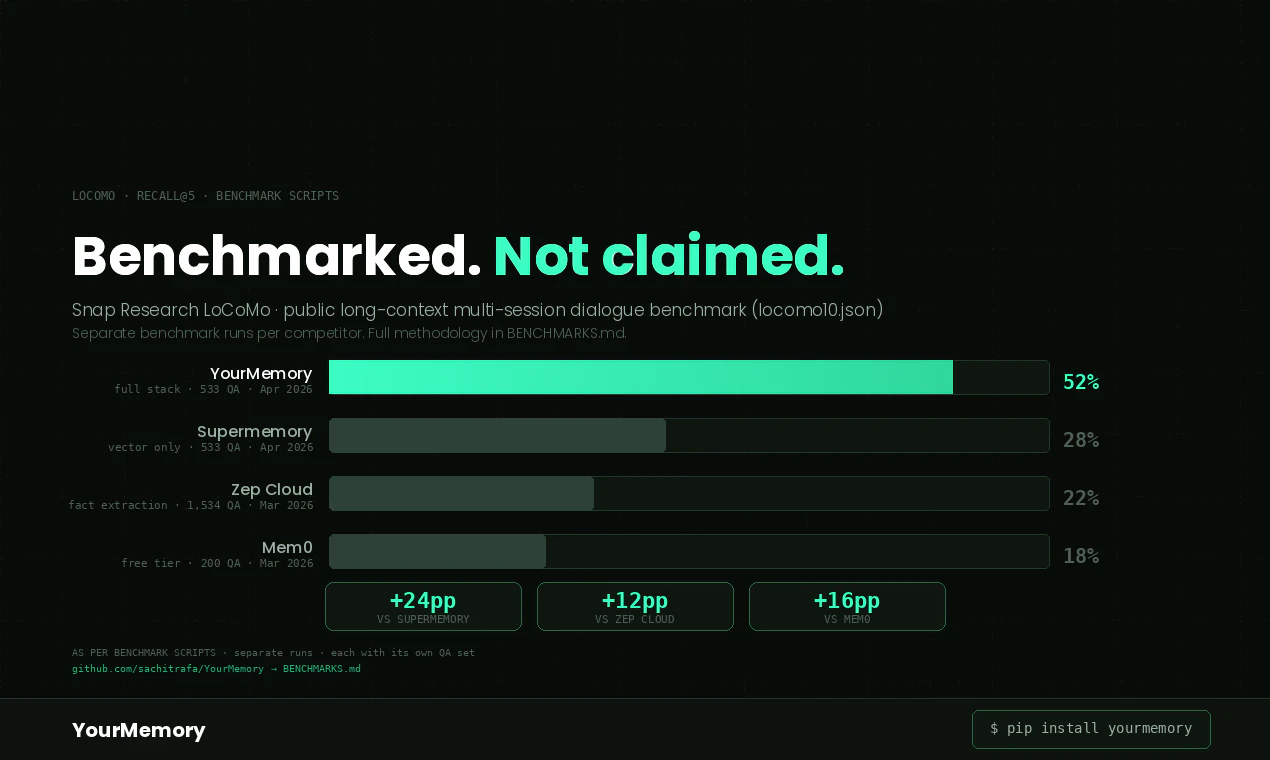The height and width of the screenshot is (760, 1270).
Task: Select the +24pp VS SUPERMEMORY badge
Action: click(423, 606)
